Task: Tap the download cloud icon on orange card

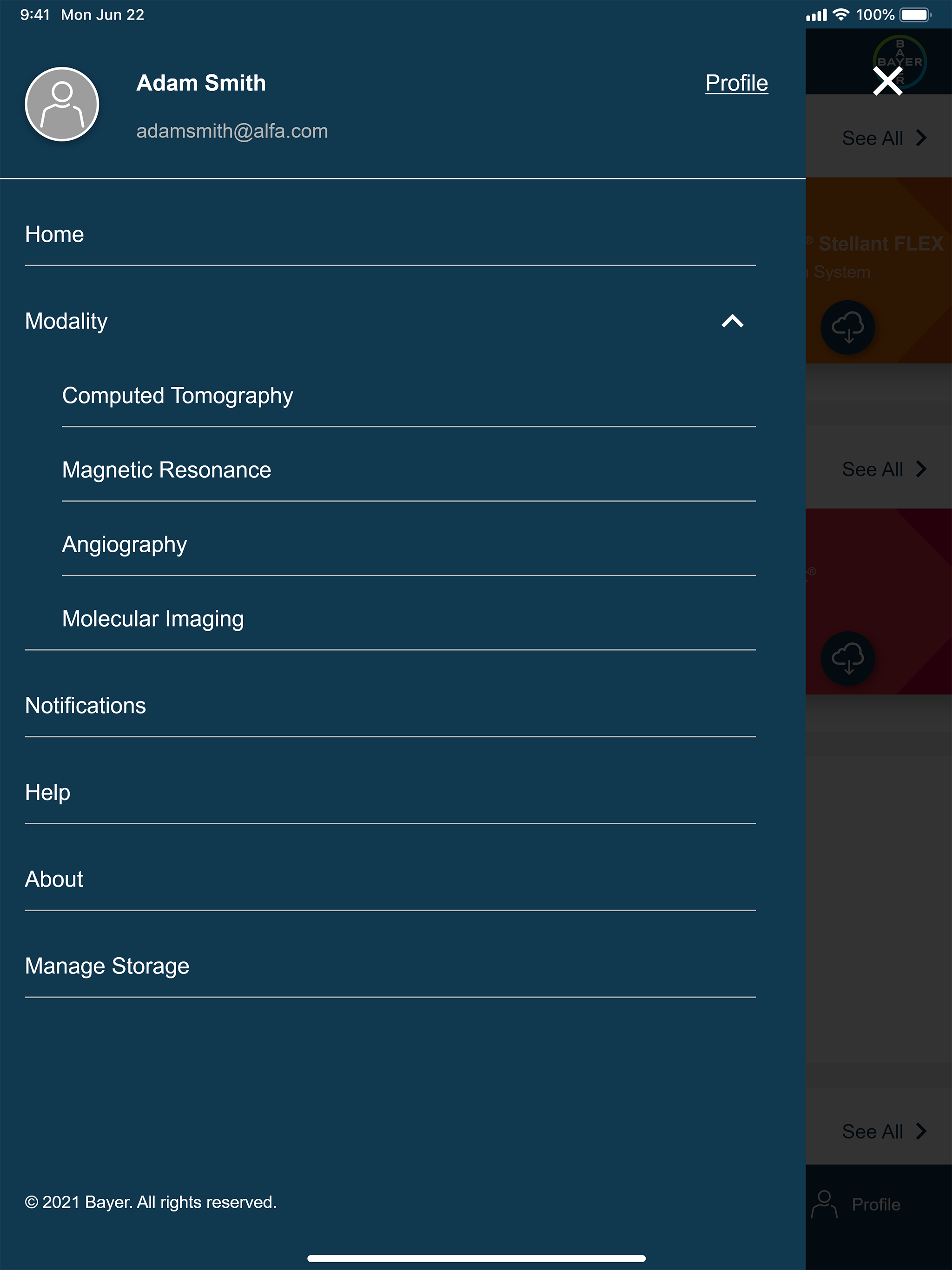Action: click(x=847, y=327)
